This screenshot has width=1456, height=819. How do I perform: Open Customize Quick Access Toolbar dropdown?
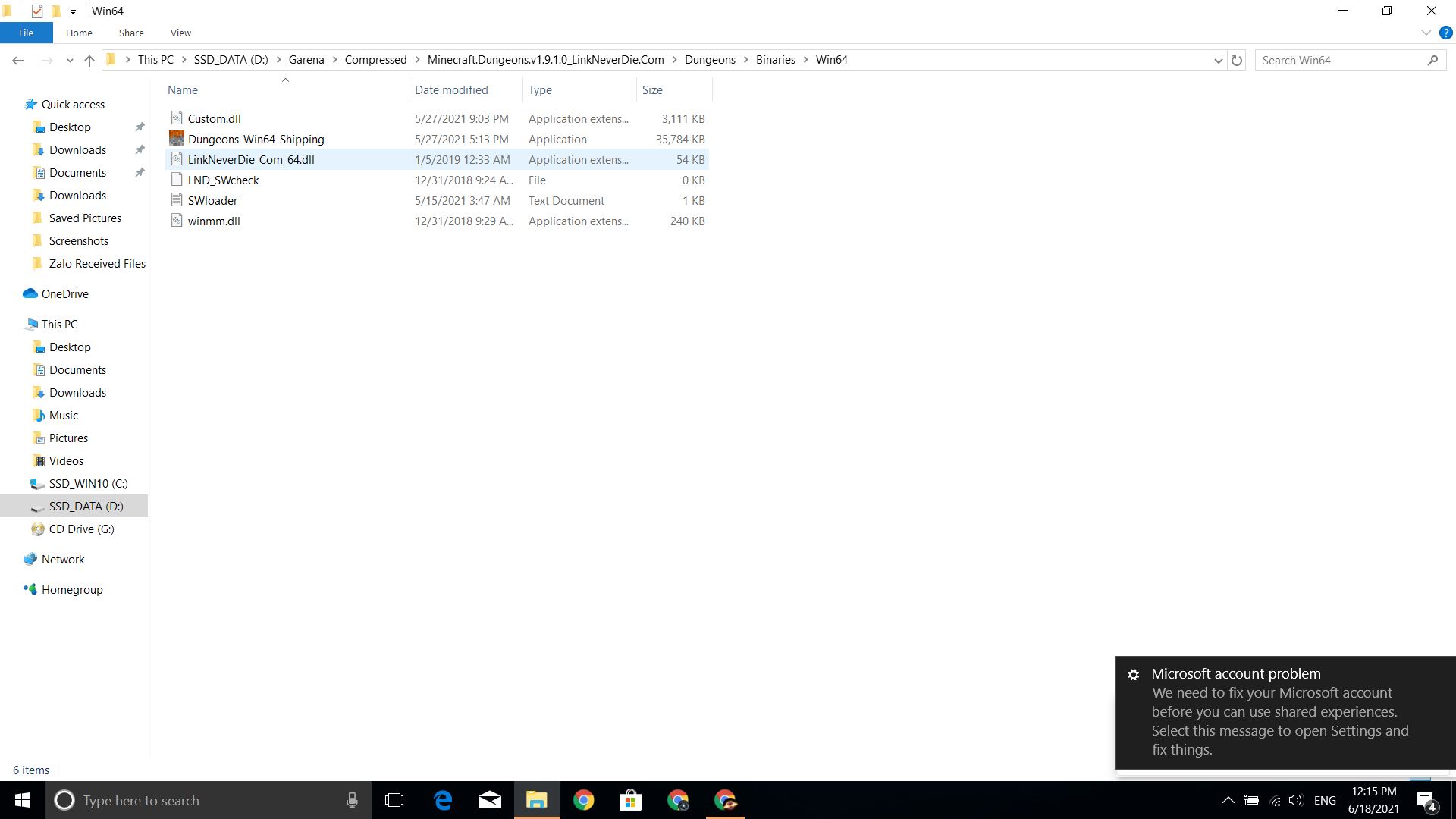tap(73, 11)
